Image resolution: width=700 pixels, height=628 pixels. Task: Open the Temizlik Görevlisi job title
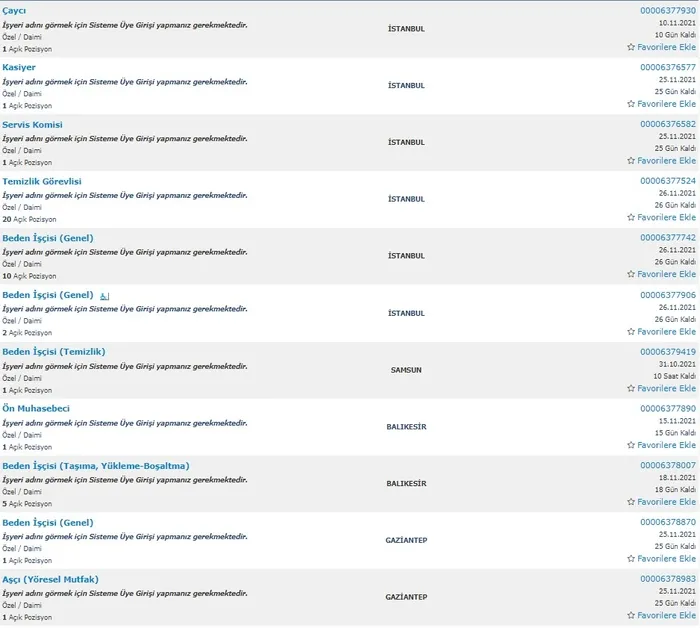pos(42,181)
